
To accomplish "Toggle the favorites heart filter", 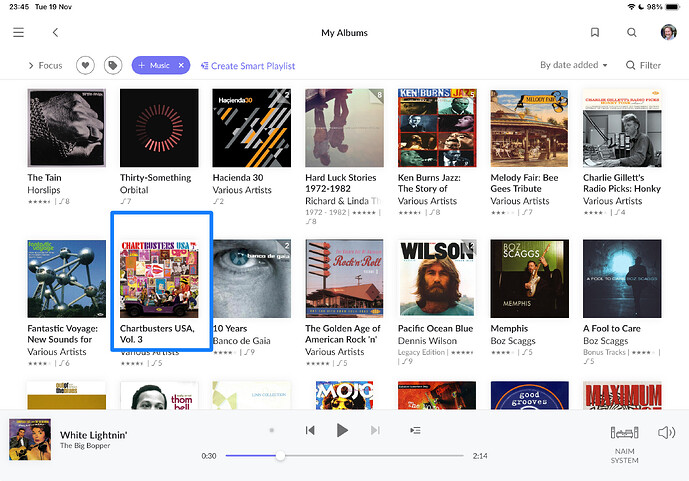I will [x=85, y=65].
